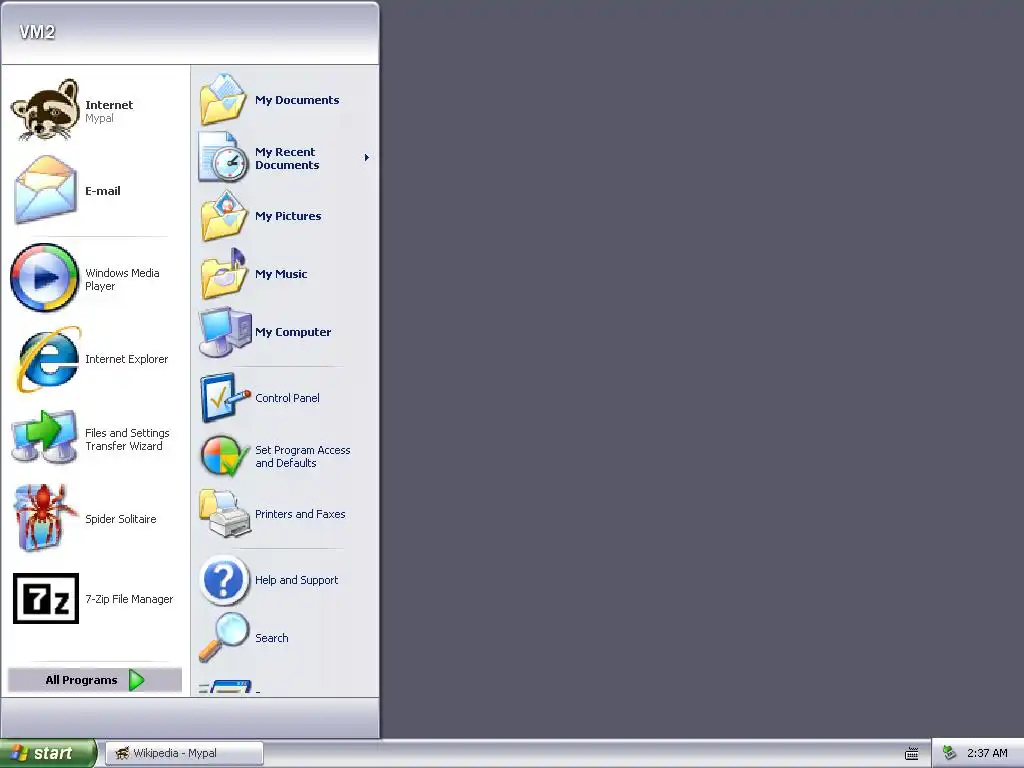Switch to Wikipedia - Mypal taskbar button
Image resolution: width=1024 pixels, height=768 pixels.
point(184,753)
